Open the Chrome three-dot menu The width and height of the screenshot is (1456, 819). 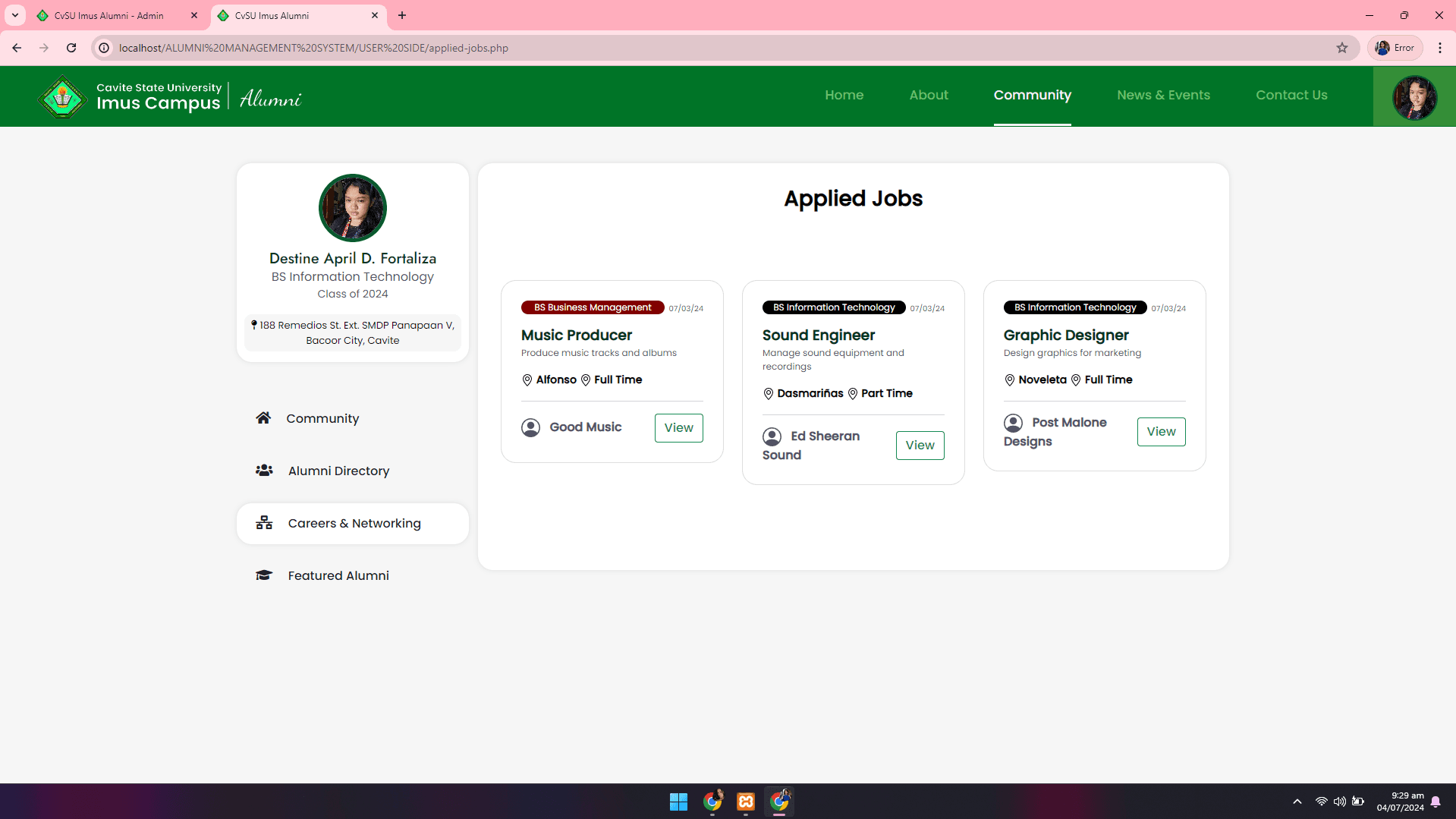click(x=1439, y=48)
